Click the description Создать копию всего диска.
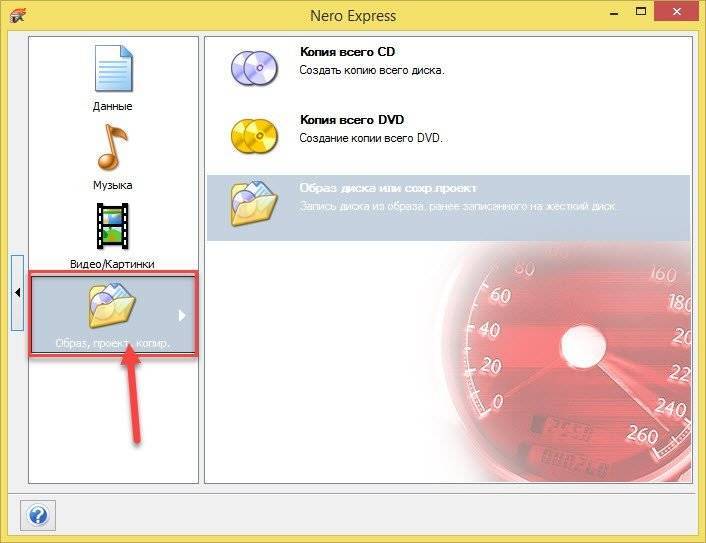This screenshot has height=543, width=706. 372,70
